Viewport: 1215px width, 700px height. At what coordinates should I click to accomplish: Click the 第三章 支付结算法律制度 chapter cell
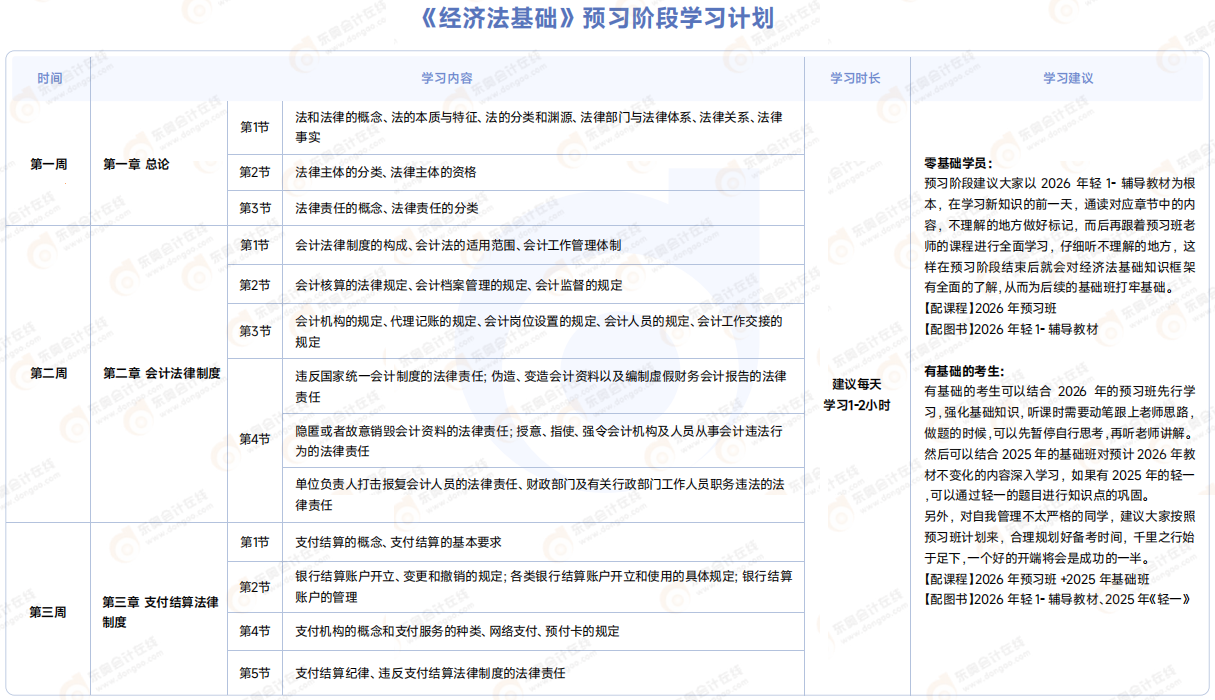(x=160, y=611)
